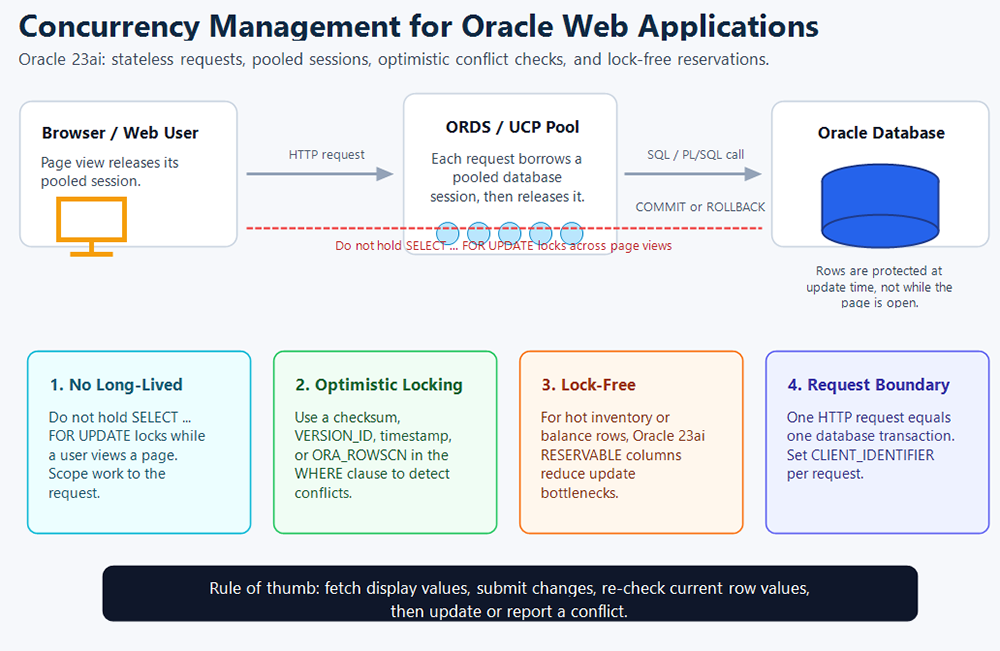This screenshot has height=651, width=1000.
Task: Click the text "Each request borrows a pooled database session"
Action: click(507, 177)
